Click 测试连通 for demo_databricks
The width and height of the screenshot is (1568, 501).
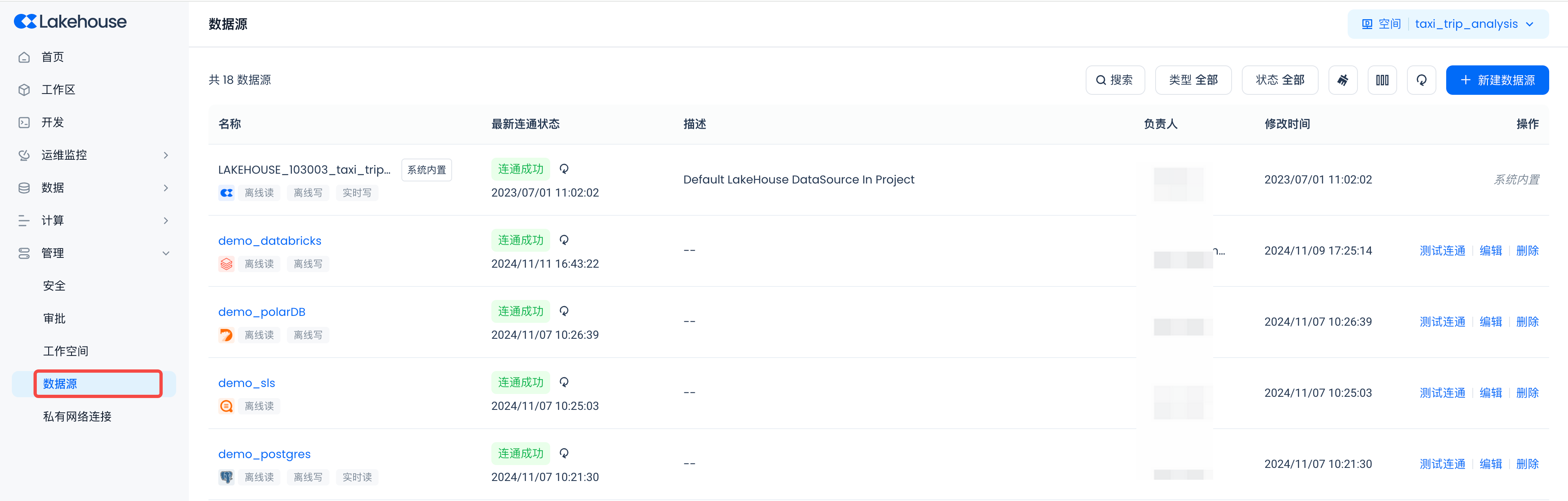tap(1442, 251)
